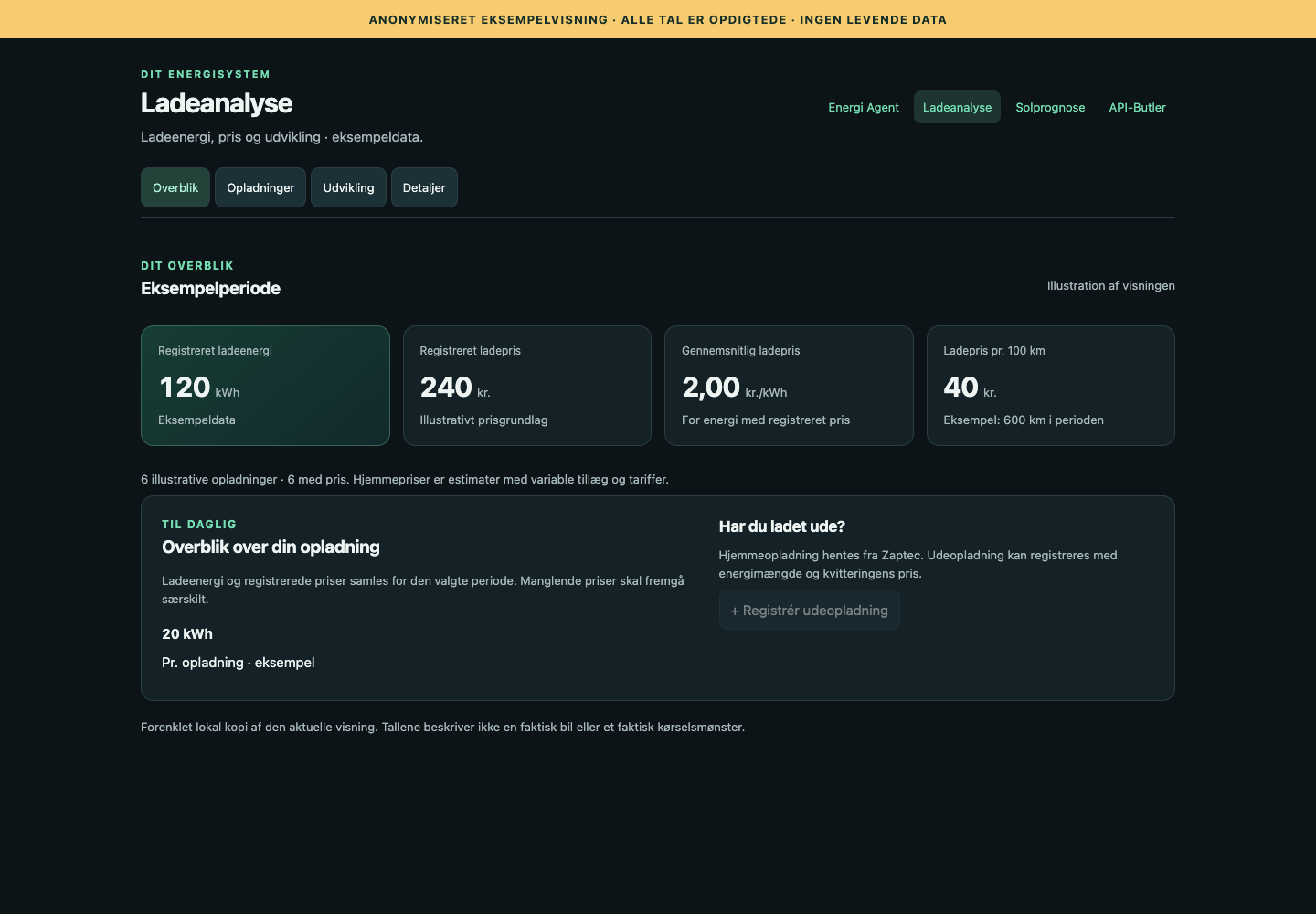This screenshot has width=1316, height=914.
Task: Show the Udvikling tab
Action: tap(348, 187)
